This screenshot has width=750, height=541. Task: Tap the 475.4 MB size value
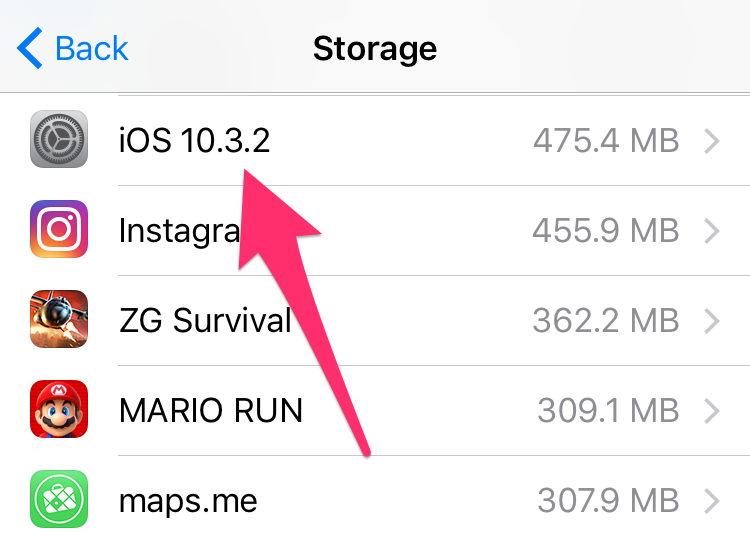(606, 141)
